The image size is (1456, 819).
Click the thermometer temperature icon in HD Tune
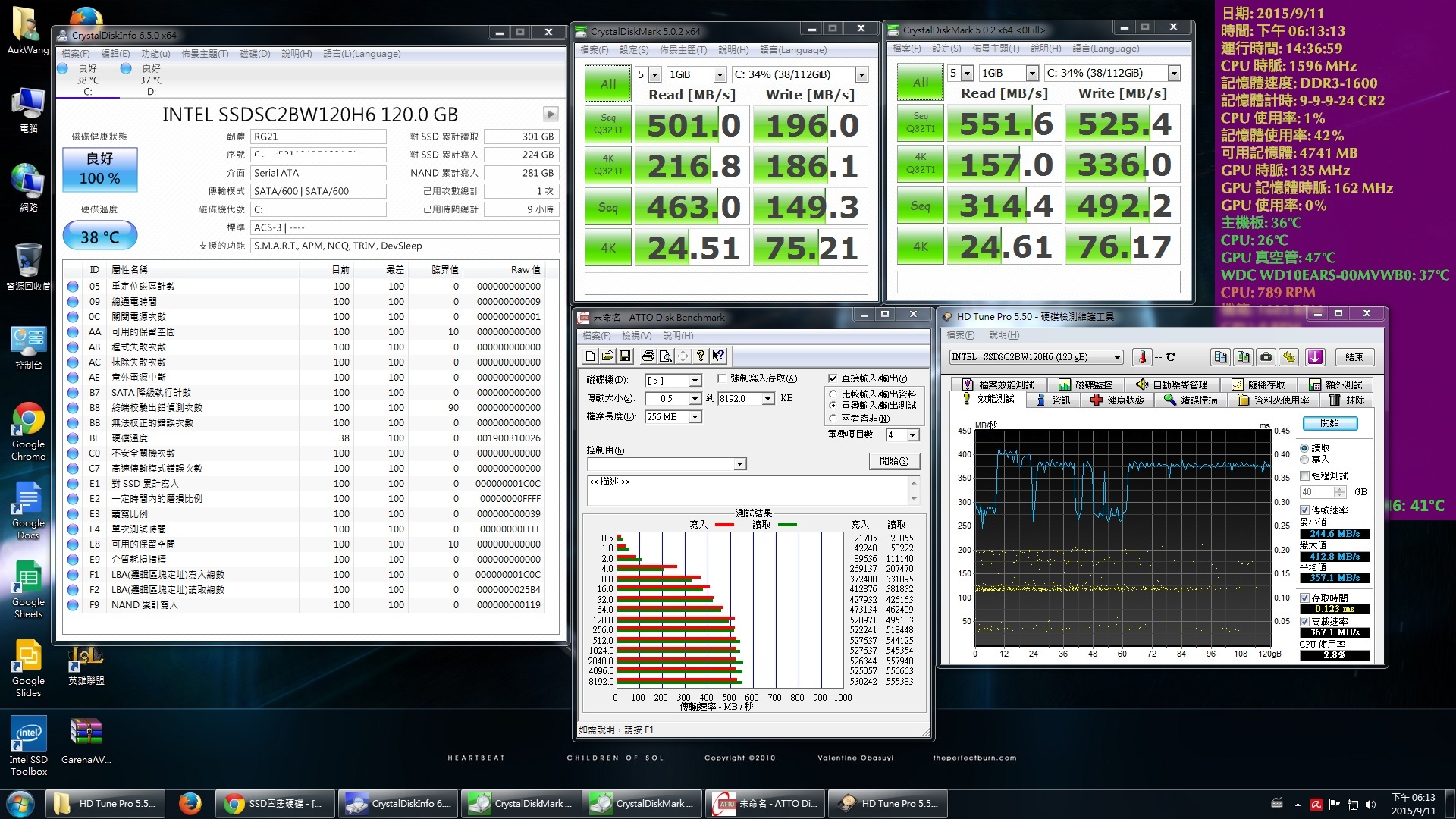(1142, 357)
